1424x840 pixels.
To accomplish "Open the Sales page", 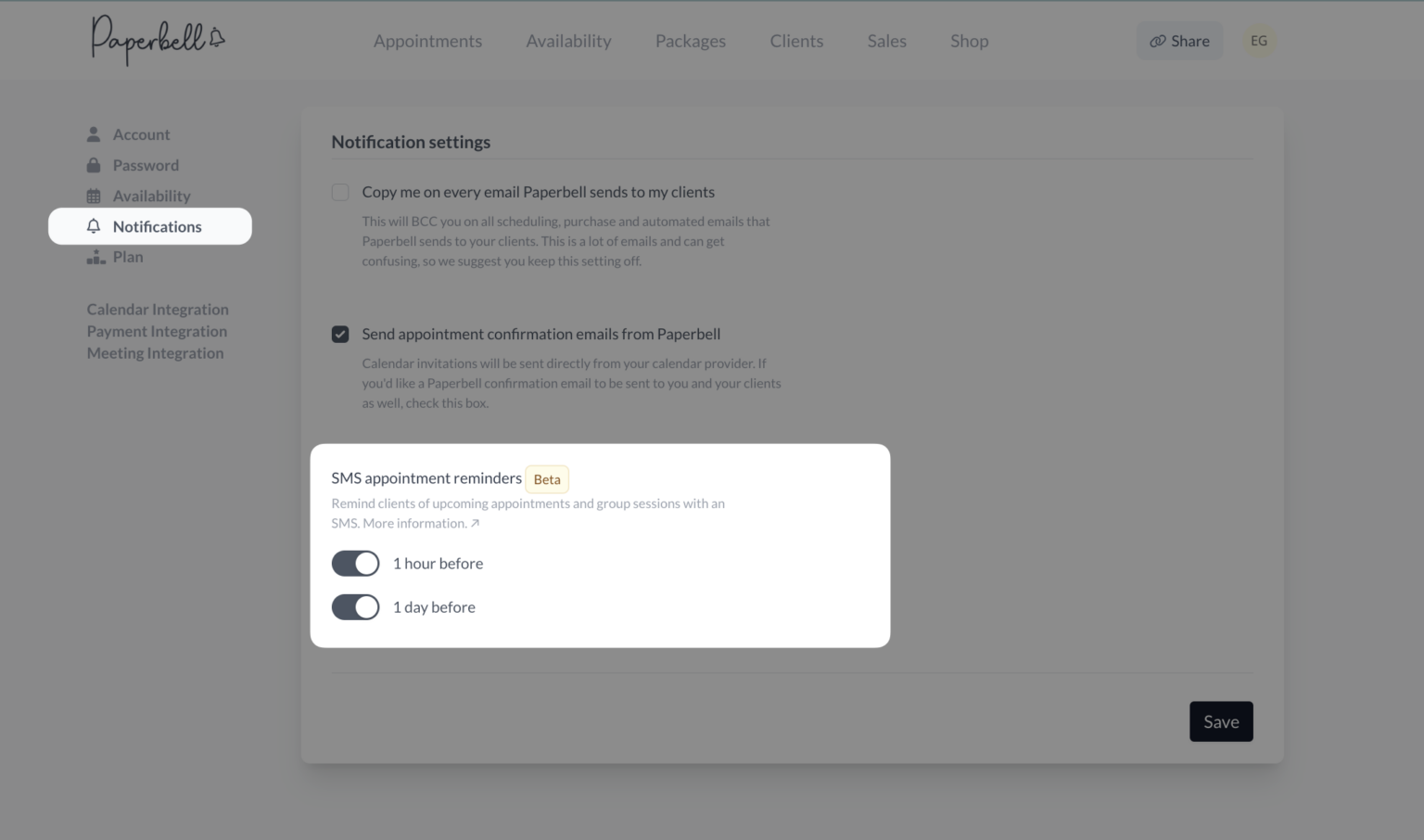I will coord(886,41).
